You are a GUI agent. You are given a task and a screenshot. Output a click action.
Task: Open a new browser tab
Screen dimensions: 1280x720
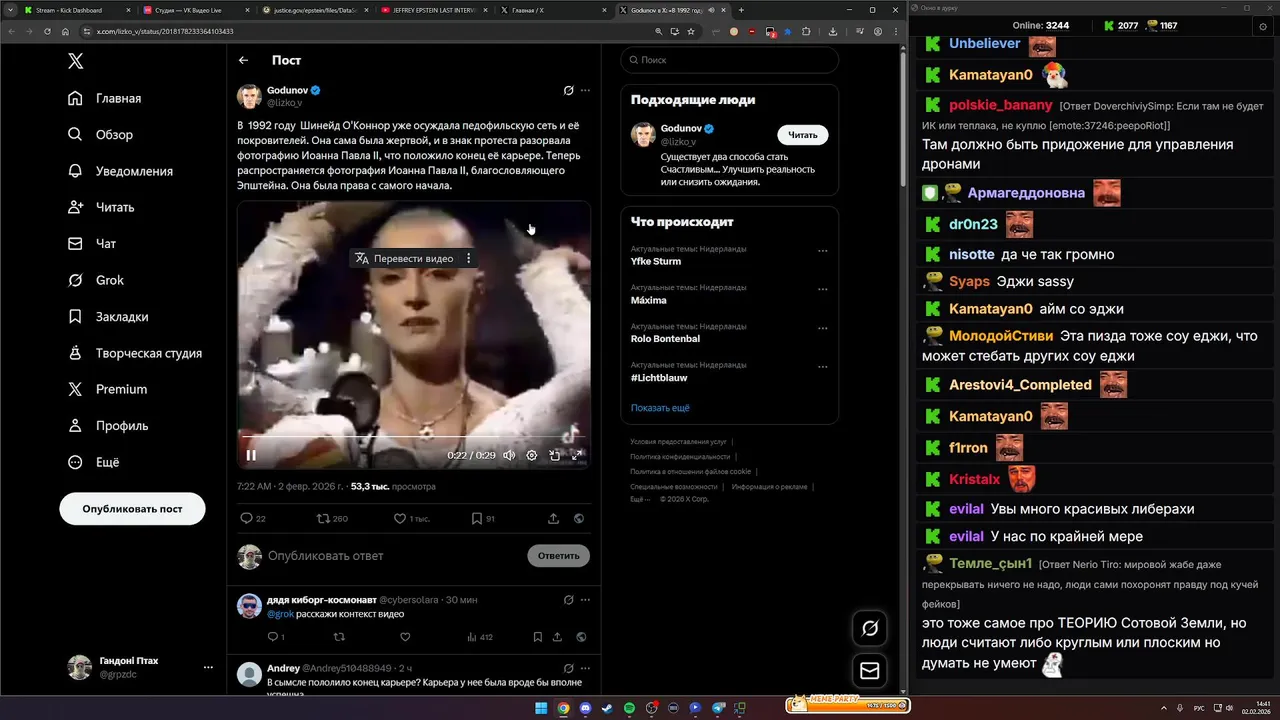coord(741,10)
